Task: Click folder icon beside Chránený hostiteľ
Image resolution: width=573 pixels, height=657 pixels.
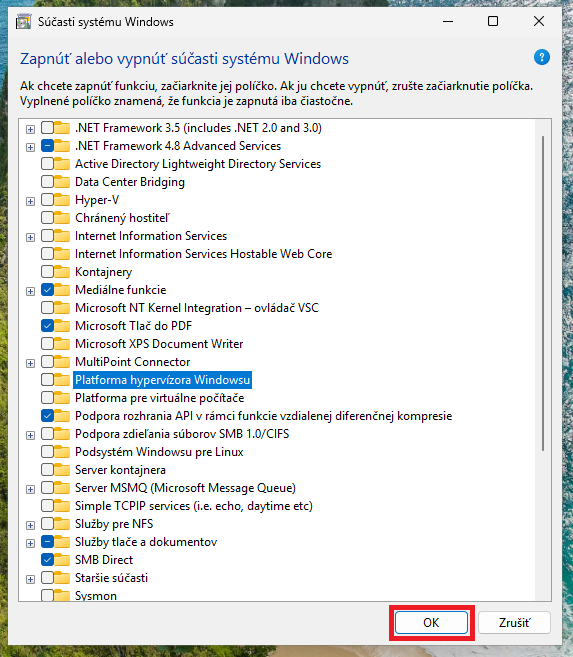Action: [x=62, y=218]
